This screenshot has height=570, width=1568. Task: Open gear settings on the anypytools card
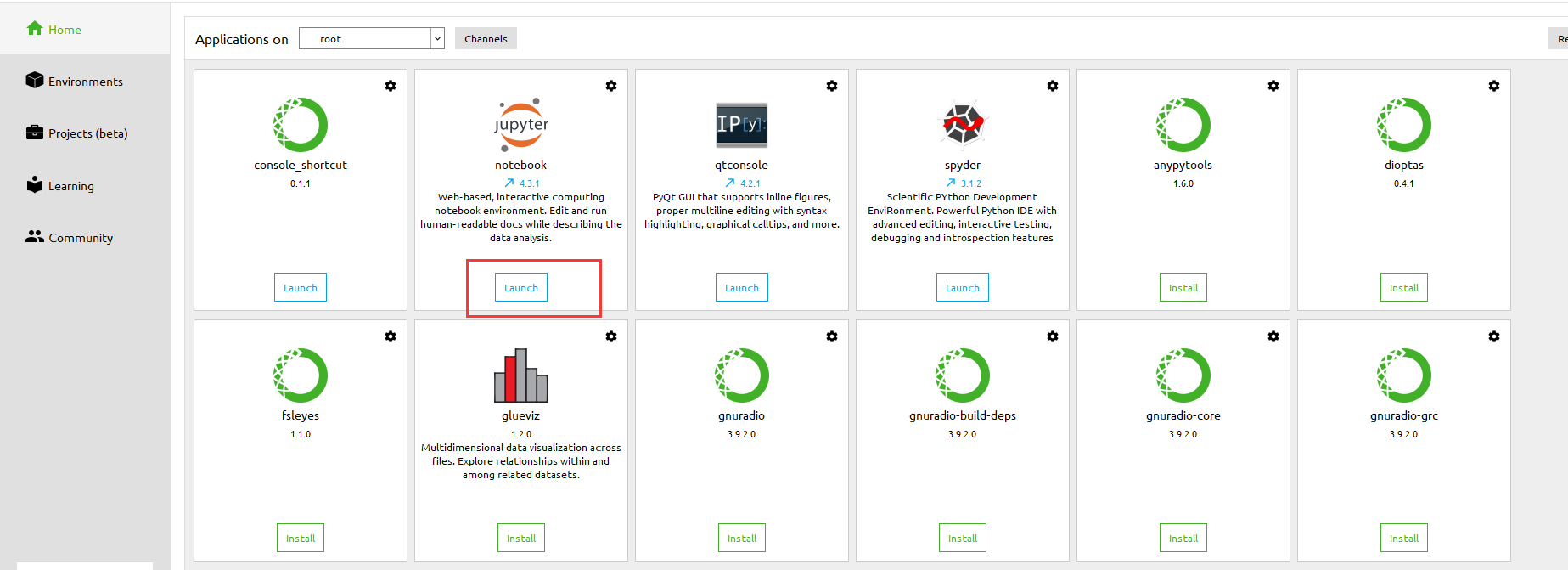(x=1273, y=86)
